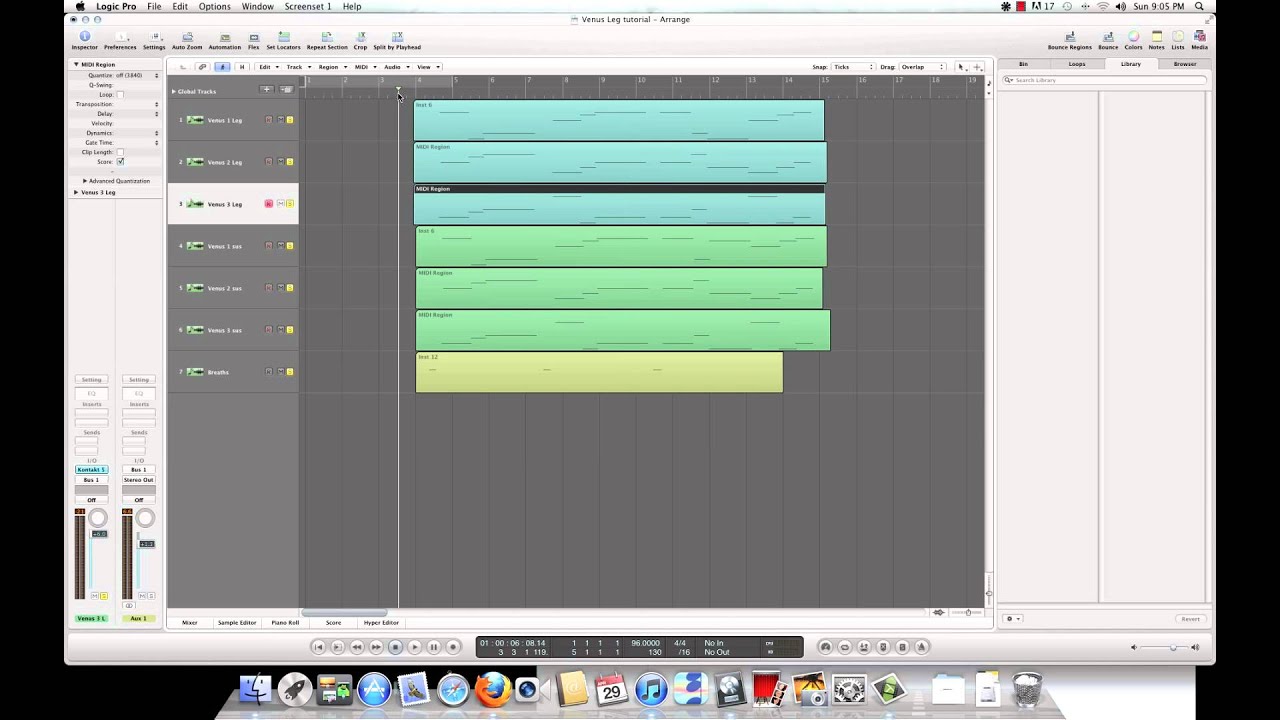Toggle the Loop checkbox in the Inspector

point(120,94)
